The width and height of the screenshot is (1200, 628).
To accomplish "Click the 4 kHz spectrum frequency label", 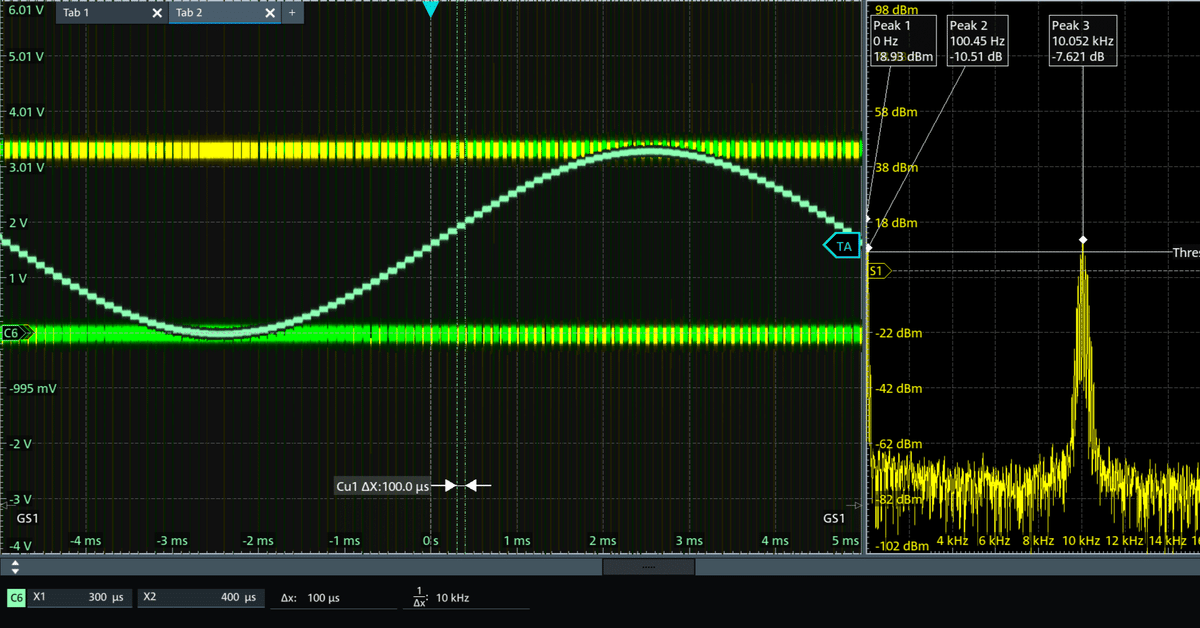I will [952, 541].
